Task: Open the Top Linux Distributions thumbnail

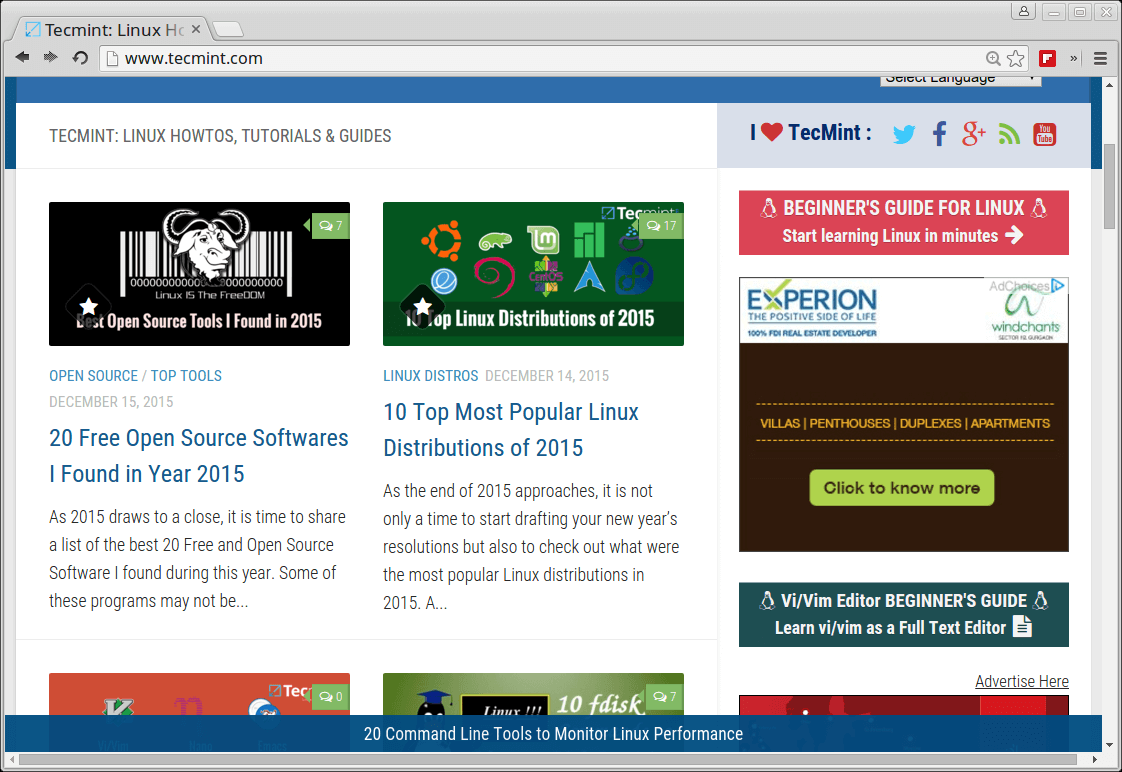Action: [533, 274]
